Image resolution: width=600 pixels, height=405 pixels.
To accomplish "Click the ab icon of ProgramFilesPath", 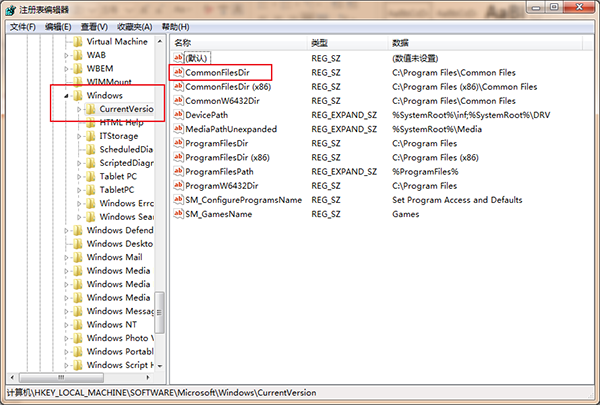I will pos(178,171).
